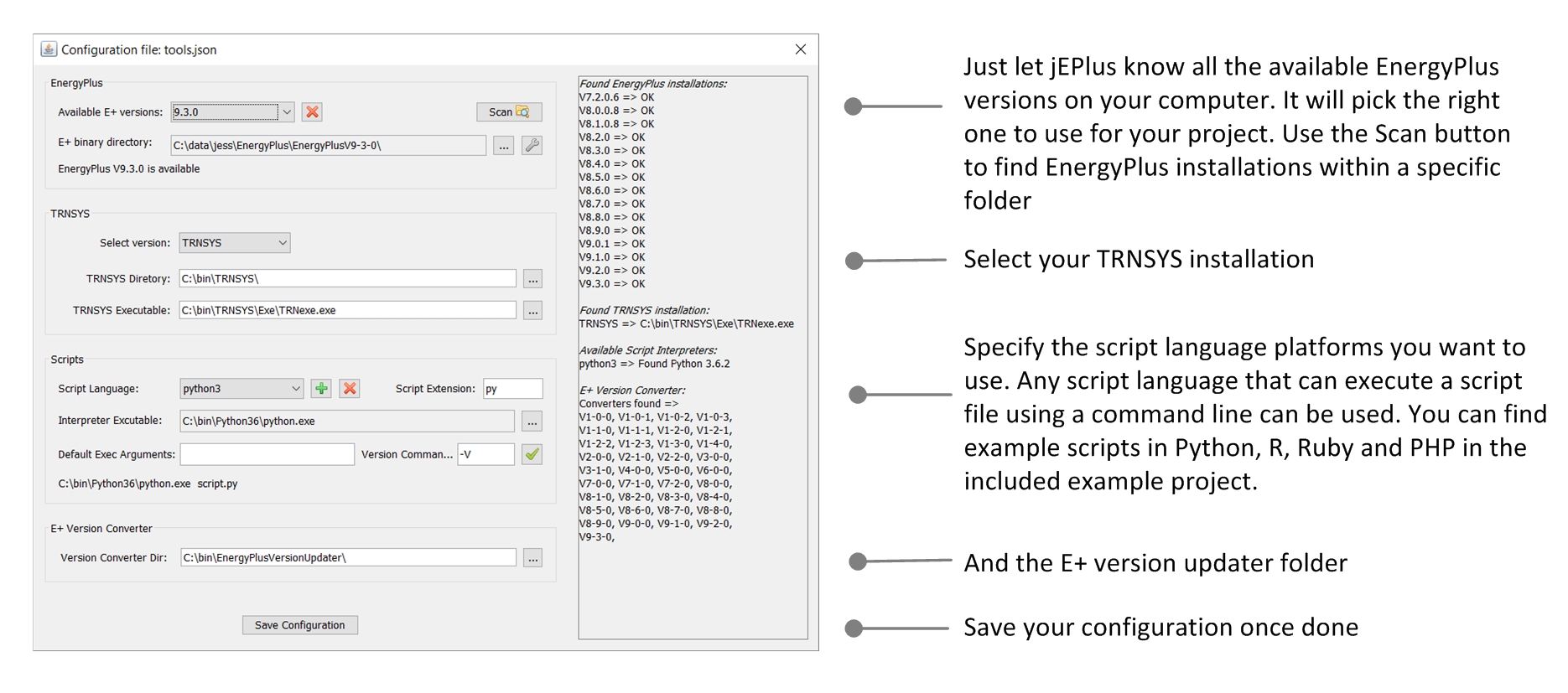1568x693 pixels.
Task: Edit the Script Extension field
Action: pos(512,389)
